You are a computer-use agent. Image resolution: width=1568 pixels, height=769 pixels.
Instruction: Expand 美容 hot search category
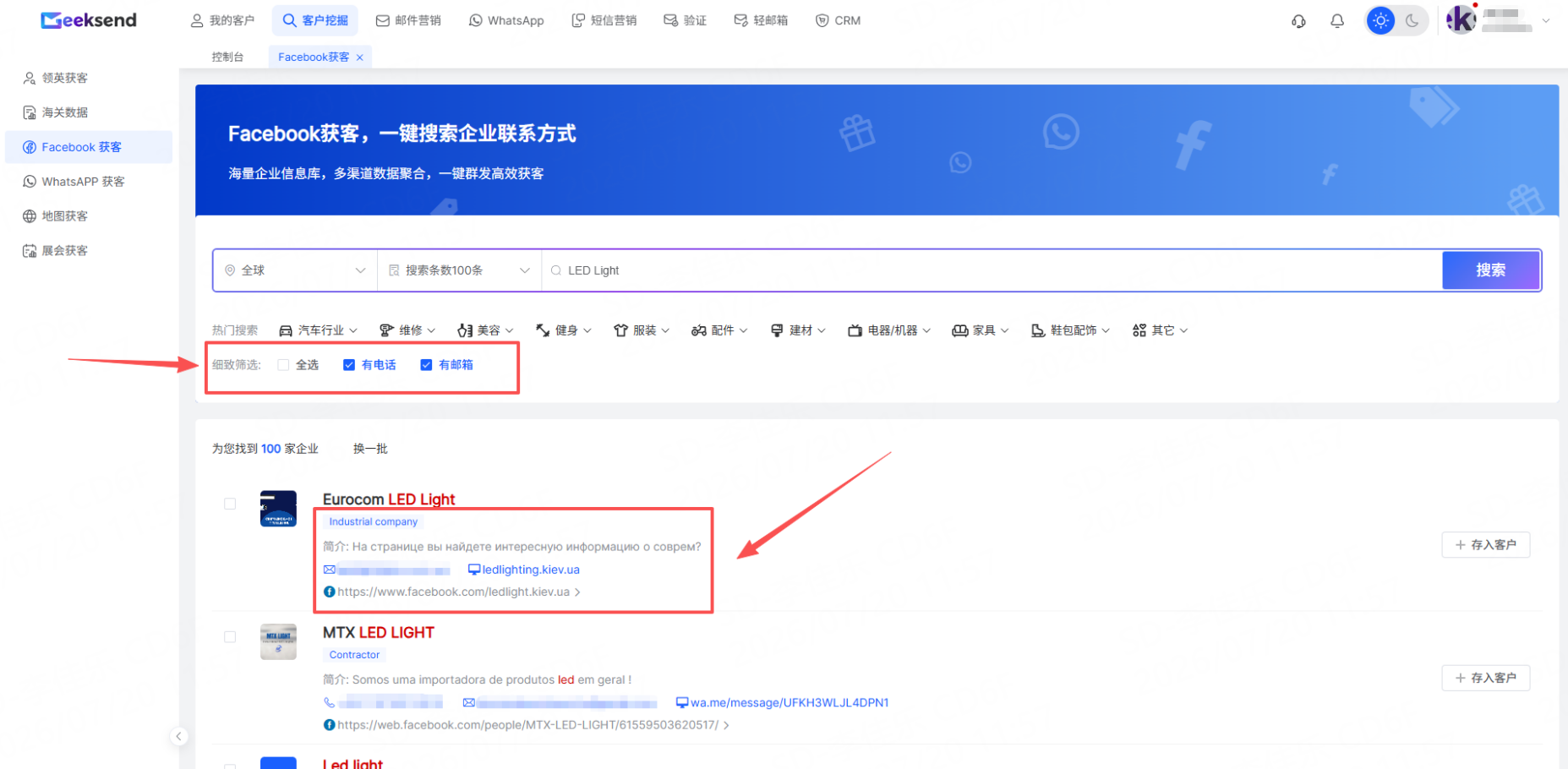tap(485, 330)
